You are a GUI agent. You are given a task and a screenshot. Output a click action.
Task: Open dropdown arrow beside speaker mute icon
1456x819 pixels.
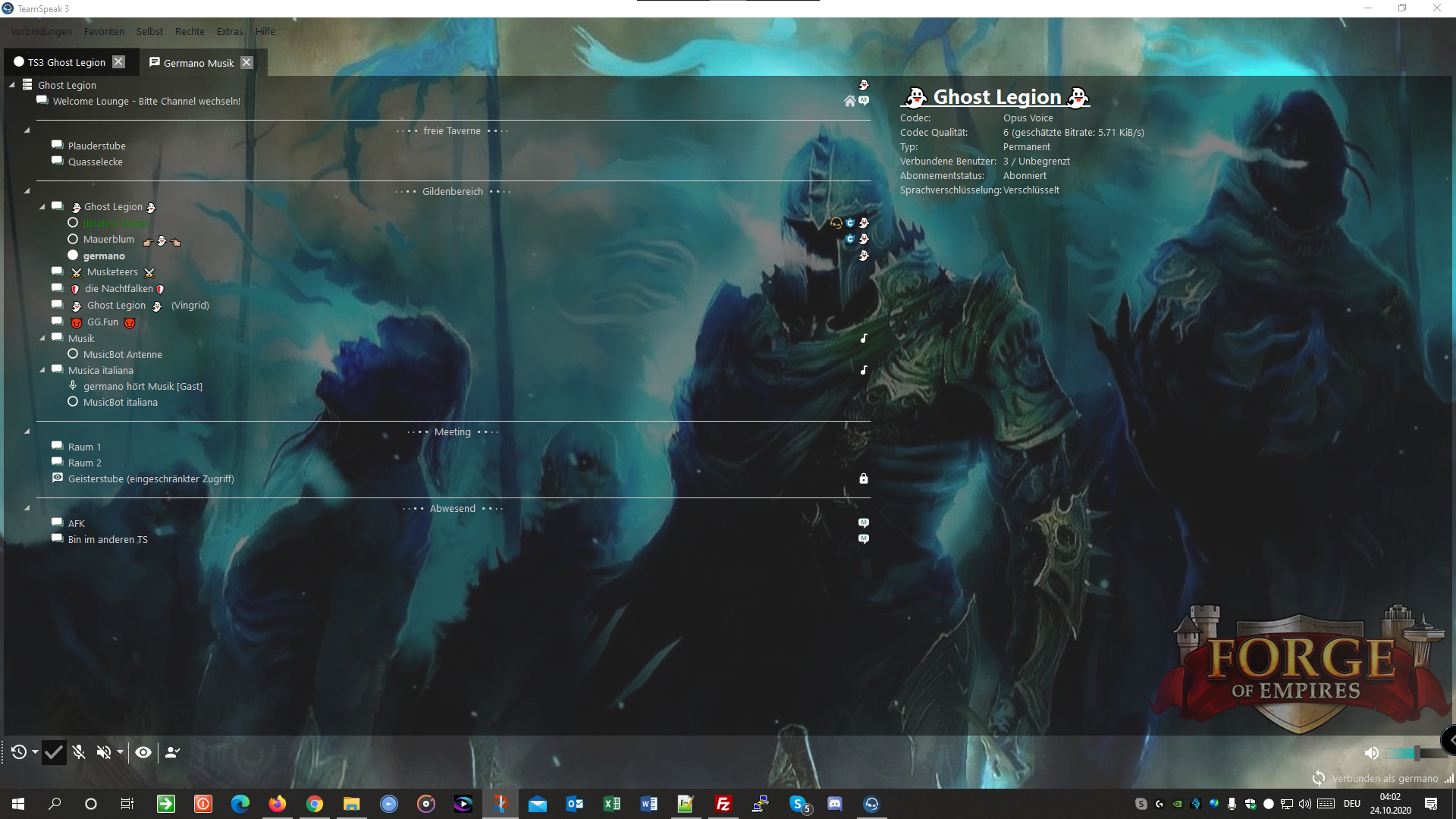click(120, 752)
